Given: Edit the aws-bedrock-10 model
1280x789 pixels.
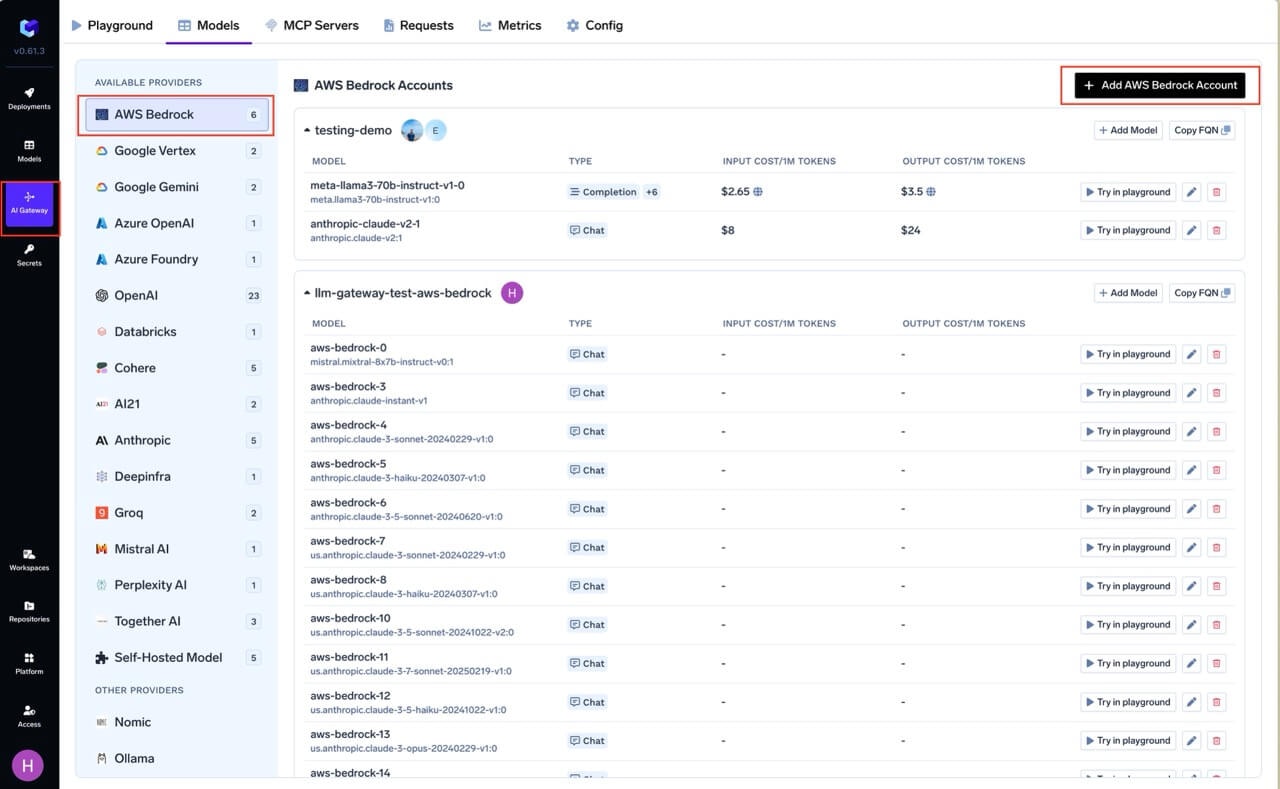Looking at the screenshot, I should coord(1191,624).
